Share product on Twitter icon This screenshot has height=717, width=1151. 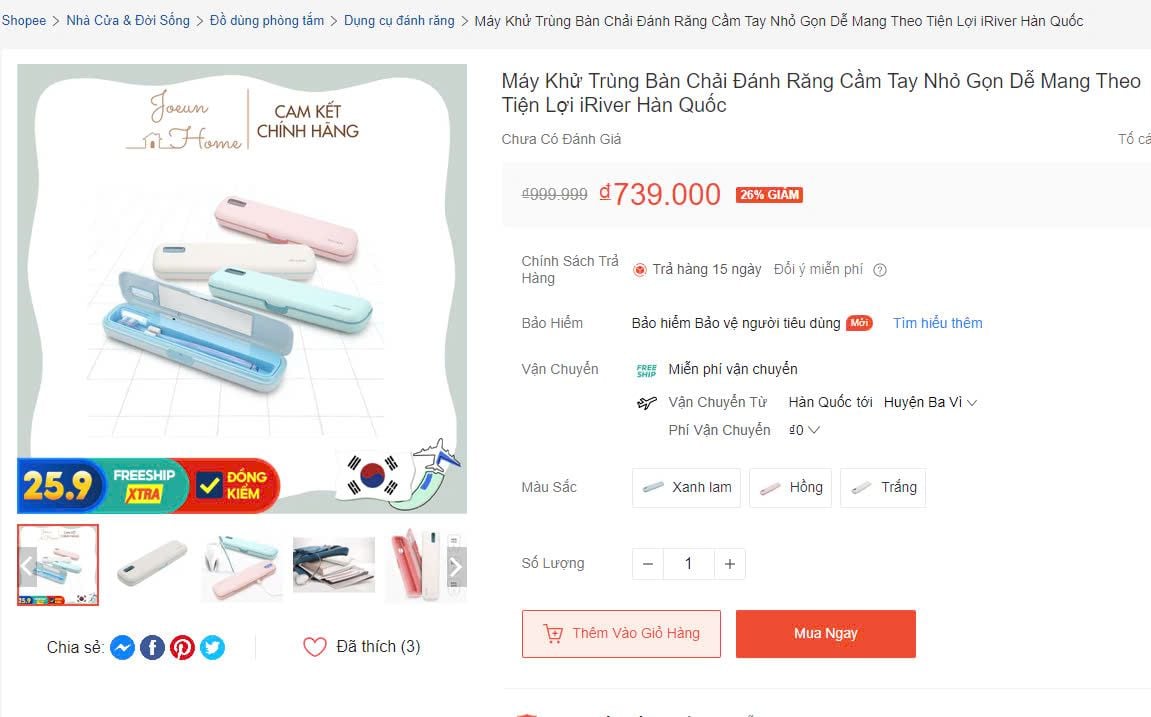[x=212, y=647]
